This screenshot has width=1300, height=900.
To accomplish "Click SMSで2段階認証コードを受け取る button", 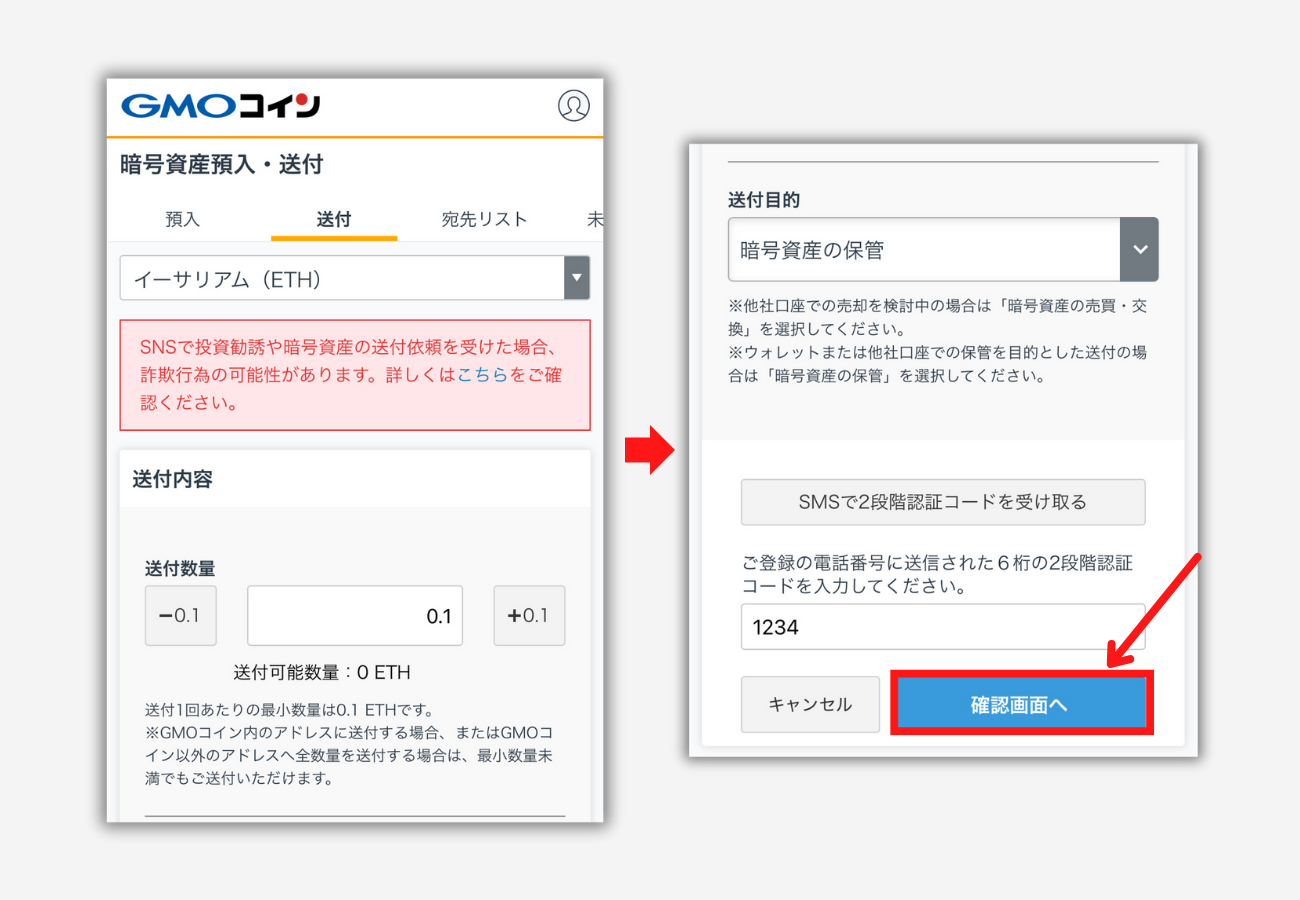I will [x=942, y=502].
